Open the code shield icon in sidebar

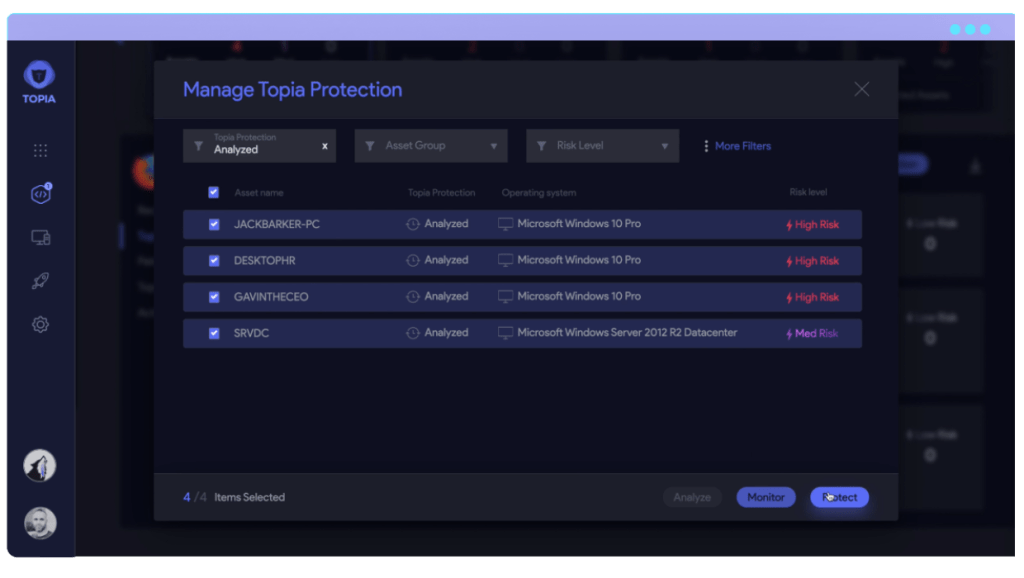[40, 194]
